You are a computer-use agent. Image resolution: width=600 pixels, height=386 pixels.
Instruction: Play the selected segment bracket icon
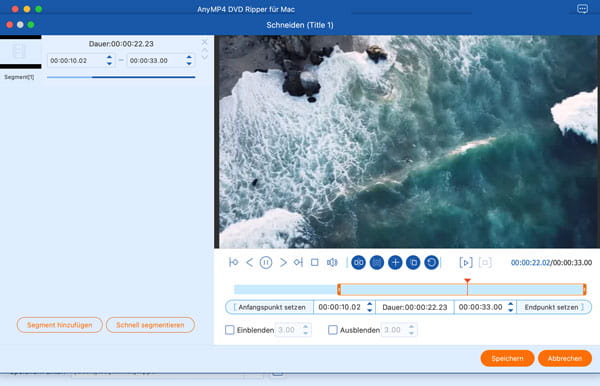(x=466, y=262)
